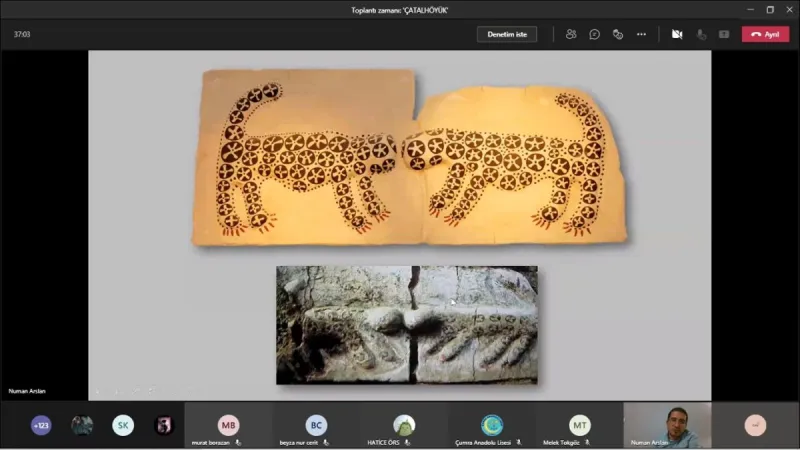Click the share content icon
This screenshot has height=450, width=800.
click(x=724, y=34)
